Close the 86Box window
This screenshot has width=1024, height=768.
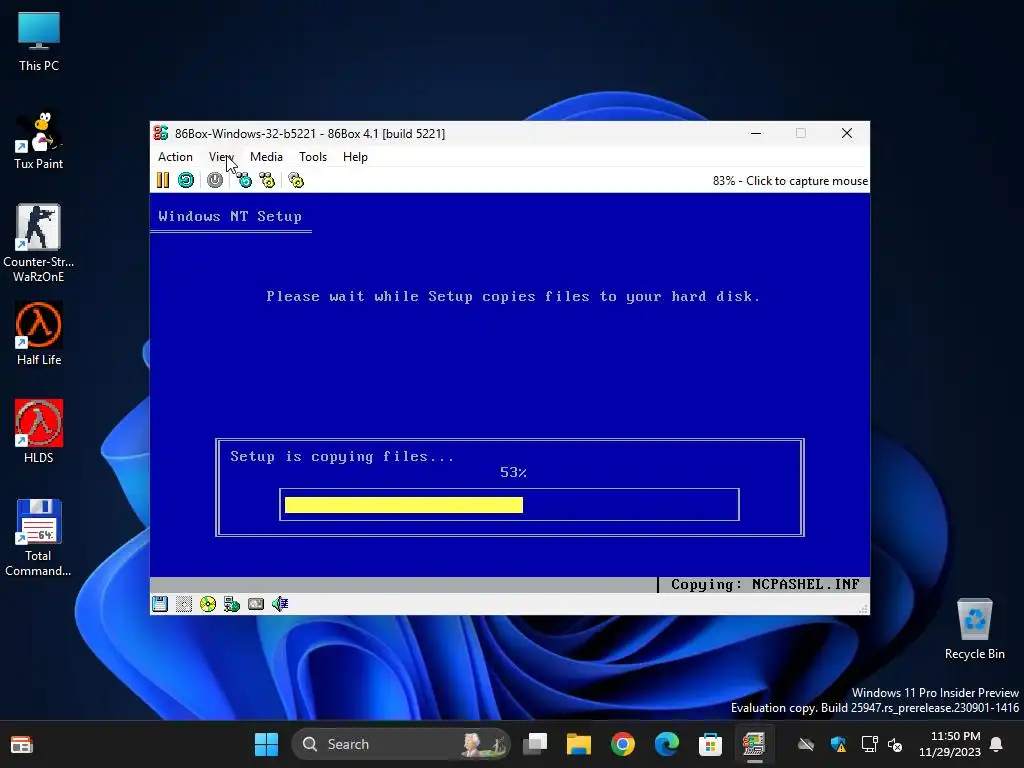(x=847, y=133)
